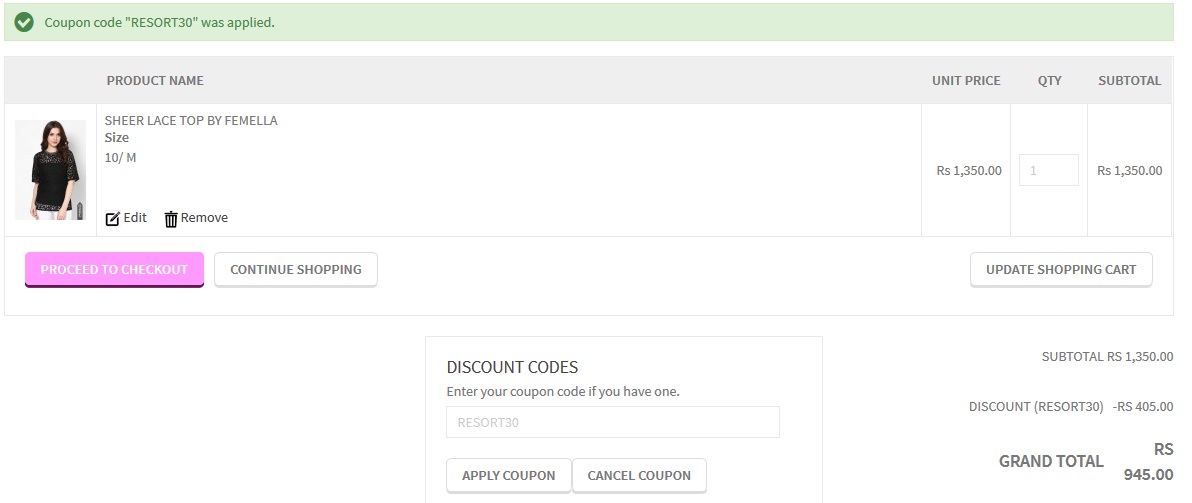The image size is (1192, 503).
Task: Click Continue Shopping button
Action: tap(296, 270)
